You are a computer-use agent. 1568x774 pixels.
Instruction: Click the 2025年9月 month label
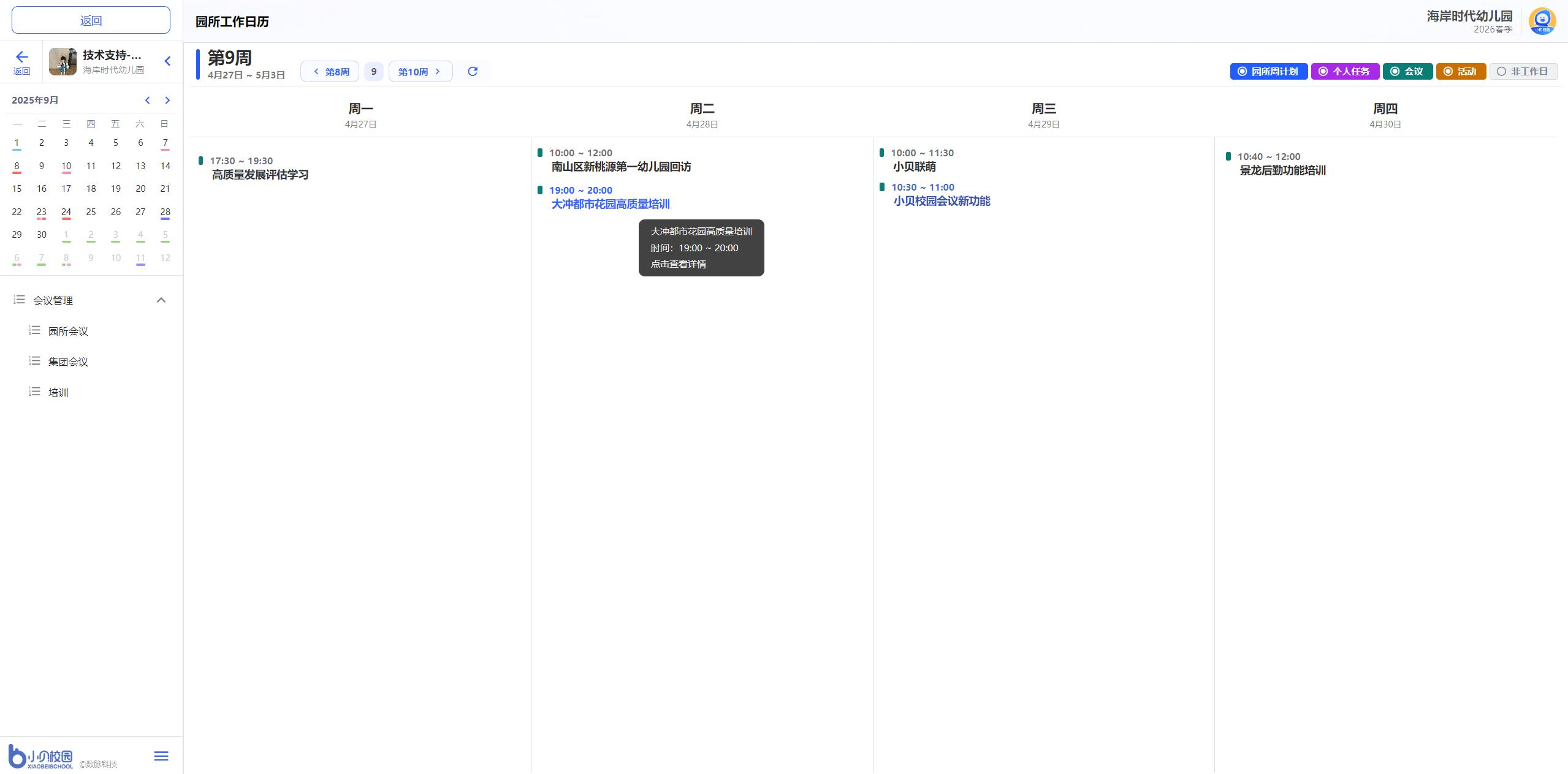pyautogui.click(x=35, y=101)
